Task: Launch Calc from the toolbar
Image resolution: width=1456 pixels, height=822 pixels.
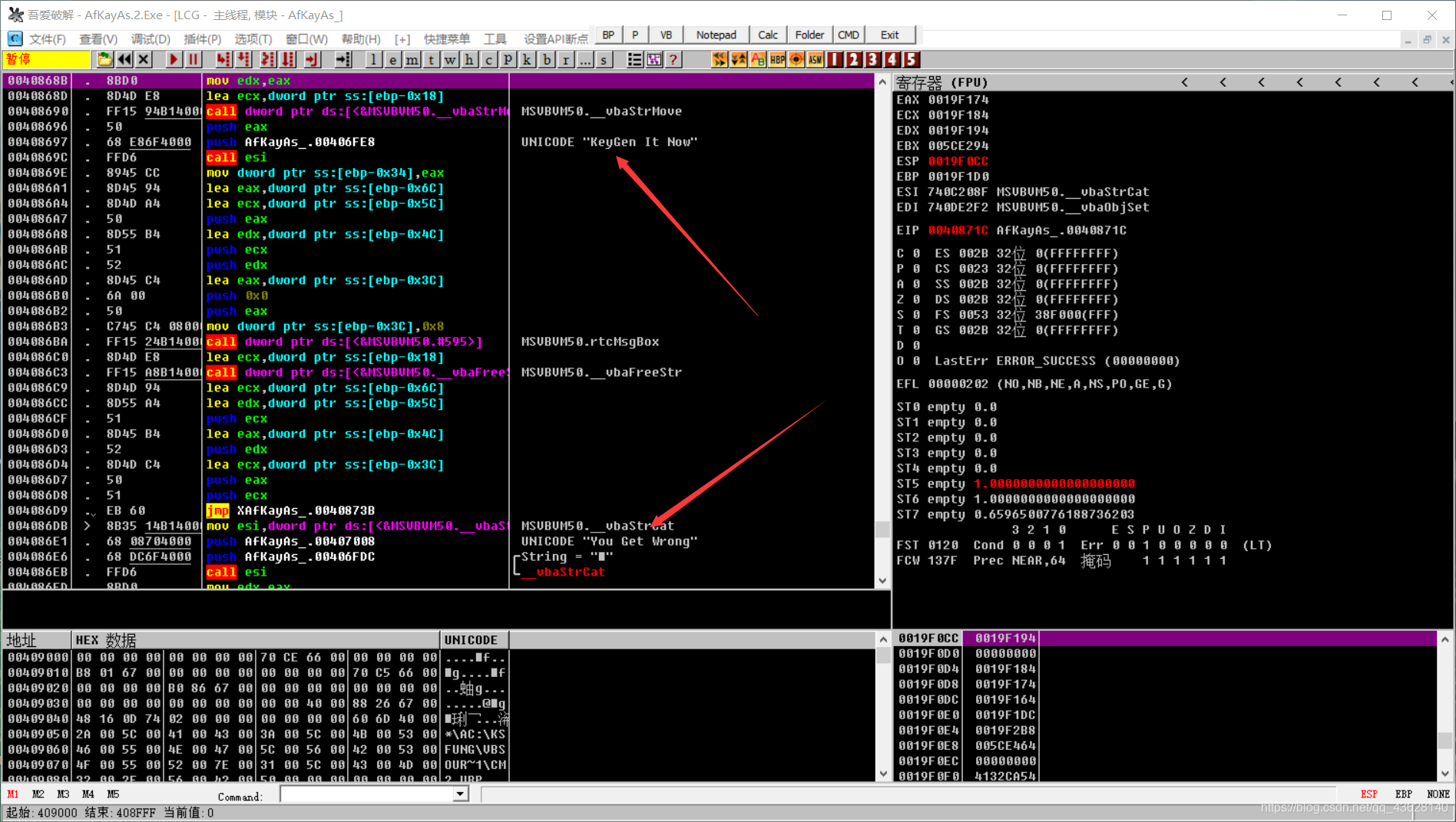Action: pyautogui.click(x=768, y=35)
